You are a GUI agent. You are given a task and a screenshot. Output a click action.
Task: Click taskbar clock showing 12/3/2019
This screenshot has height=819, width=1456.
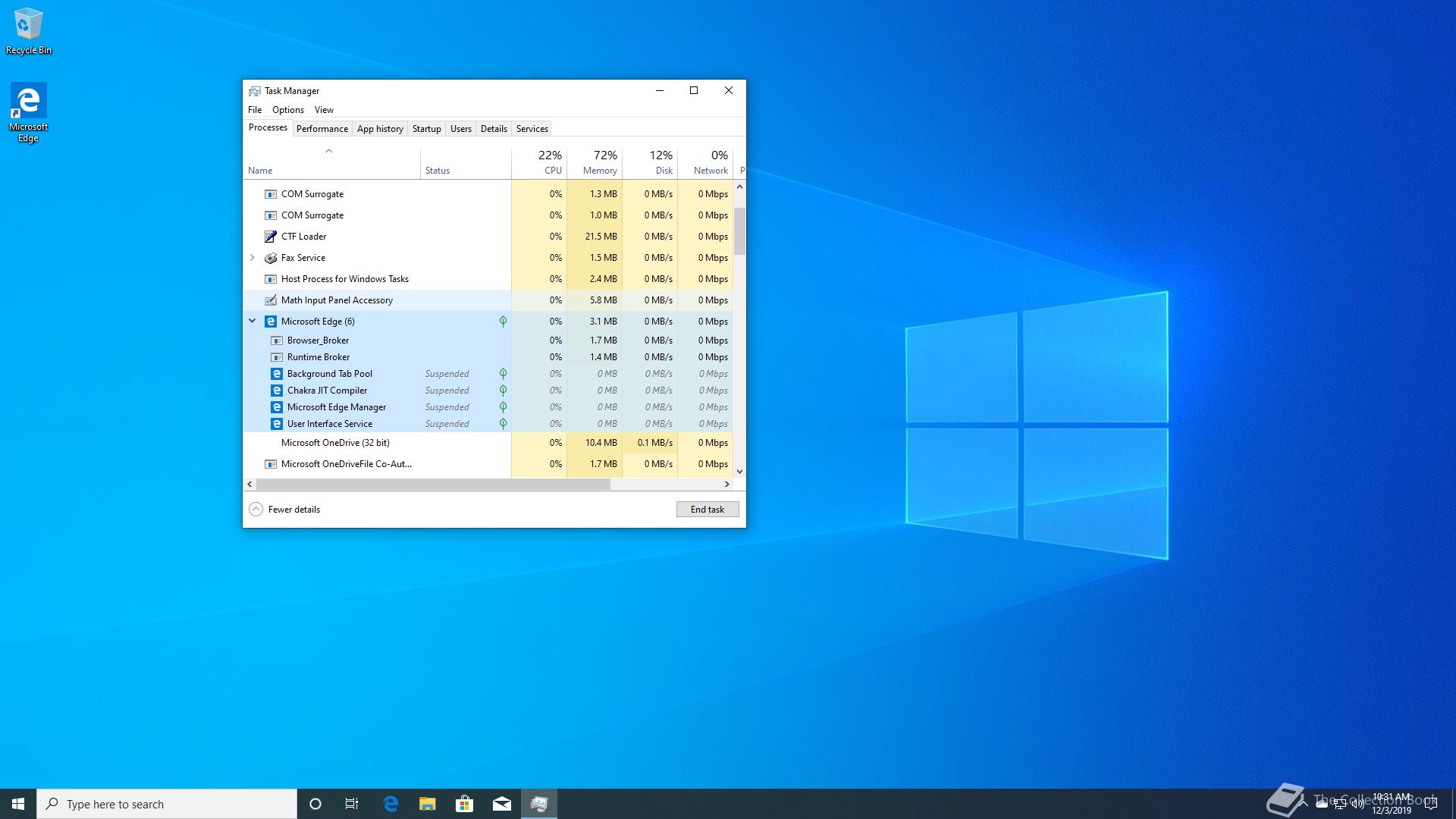pyautogui.click(x=1392, y=804)
